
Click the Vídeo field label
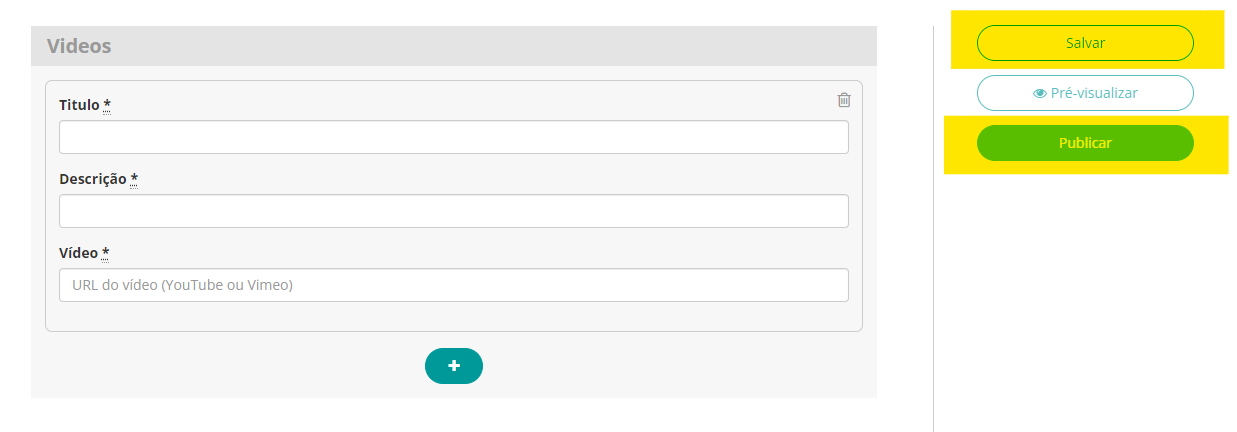tap(78, 253)
